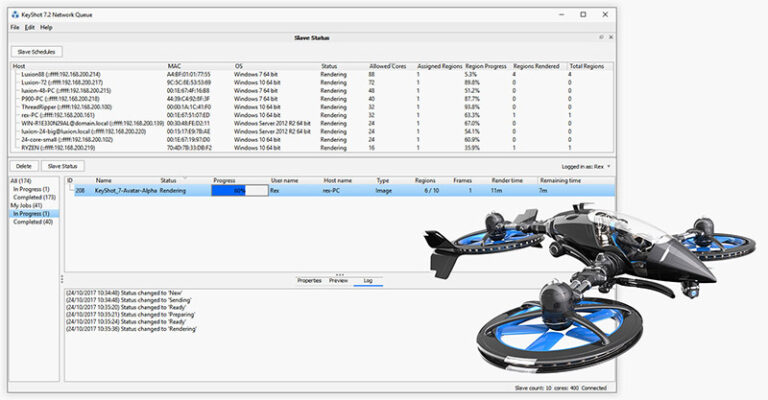This screenshot has width=768, height=400.
Task: Sort slave table by Region Progress column
Action: (486, 66)
